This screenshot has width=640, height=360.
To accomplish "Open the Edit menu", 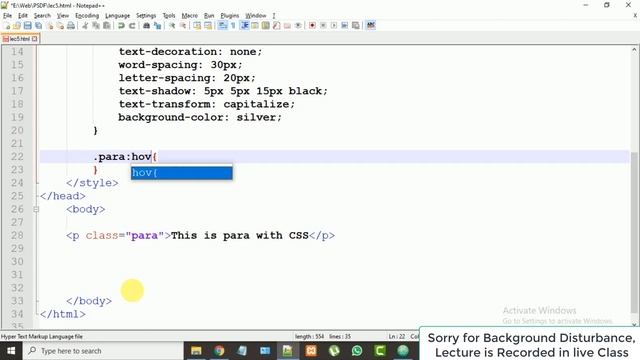I will (x=23, y=16).
